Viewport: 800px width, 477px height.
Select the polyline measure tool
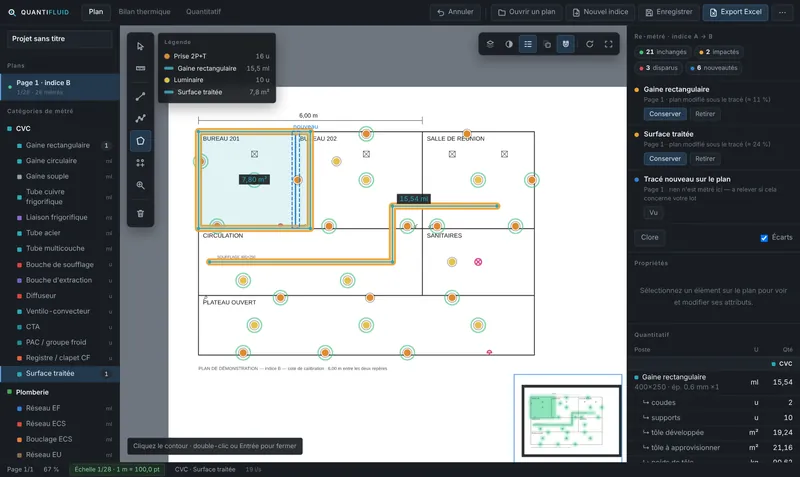point(140,118)
